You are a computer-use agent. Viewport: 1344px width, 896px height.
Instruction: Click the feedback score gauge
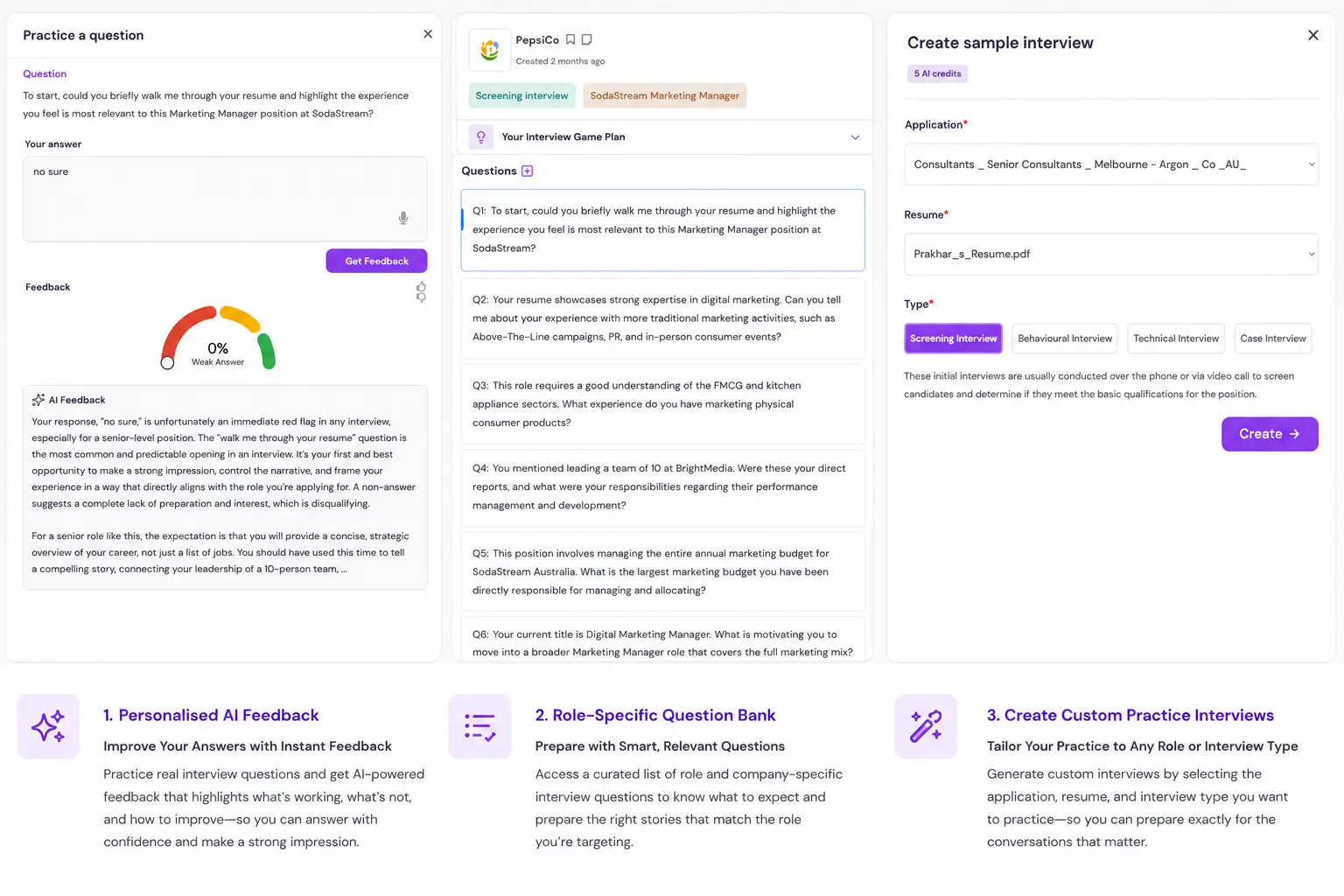tap(218, 338)
